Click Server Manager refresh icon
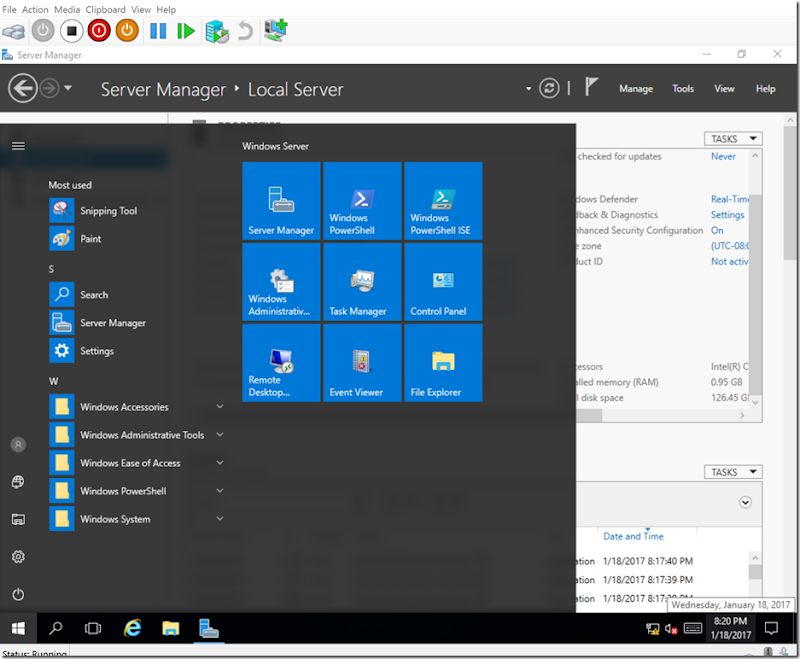This screenshot has height=659, width=800. [x=549, y=88]
